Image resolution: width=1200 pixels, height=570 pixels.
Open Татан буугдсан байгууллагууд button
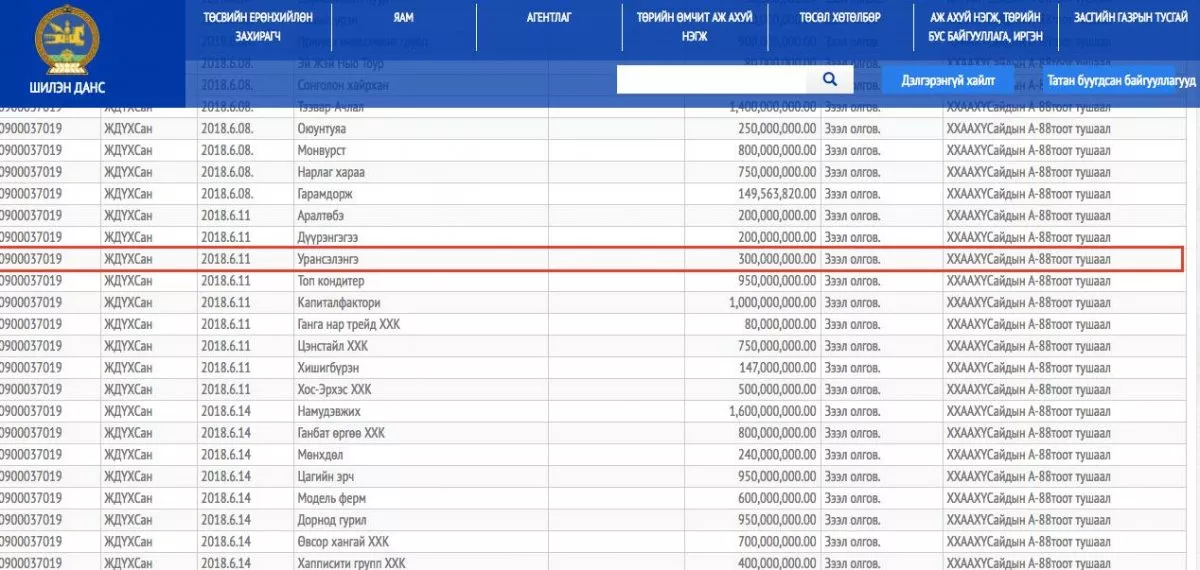coord(1120,81)
